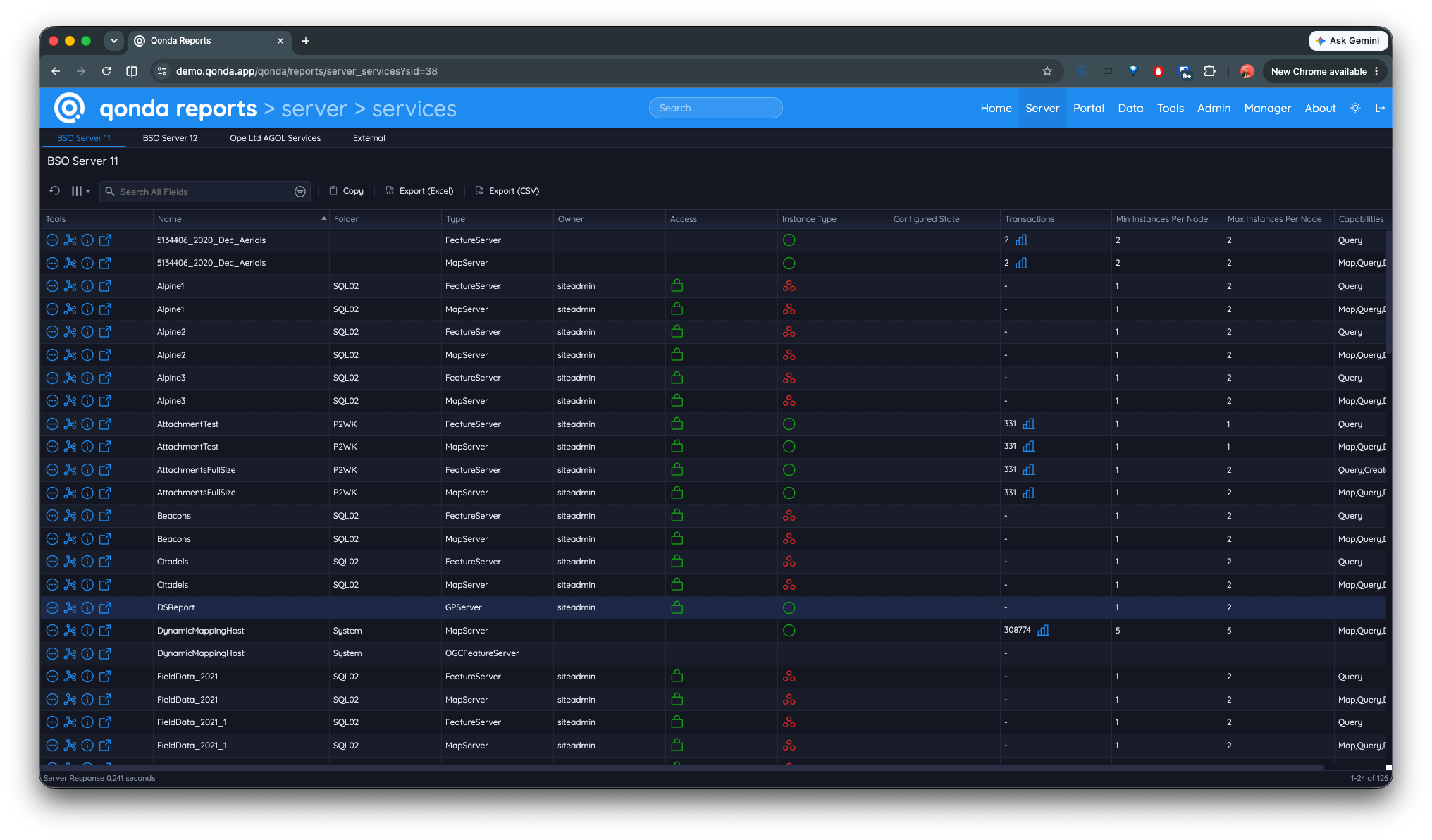Click Ask Gemini button
The width and height of the screenshot is (1432, 840).
pyautogui.click(x=1347, y=41)
